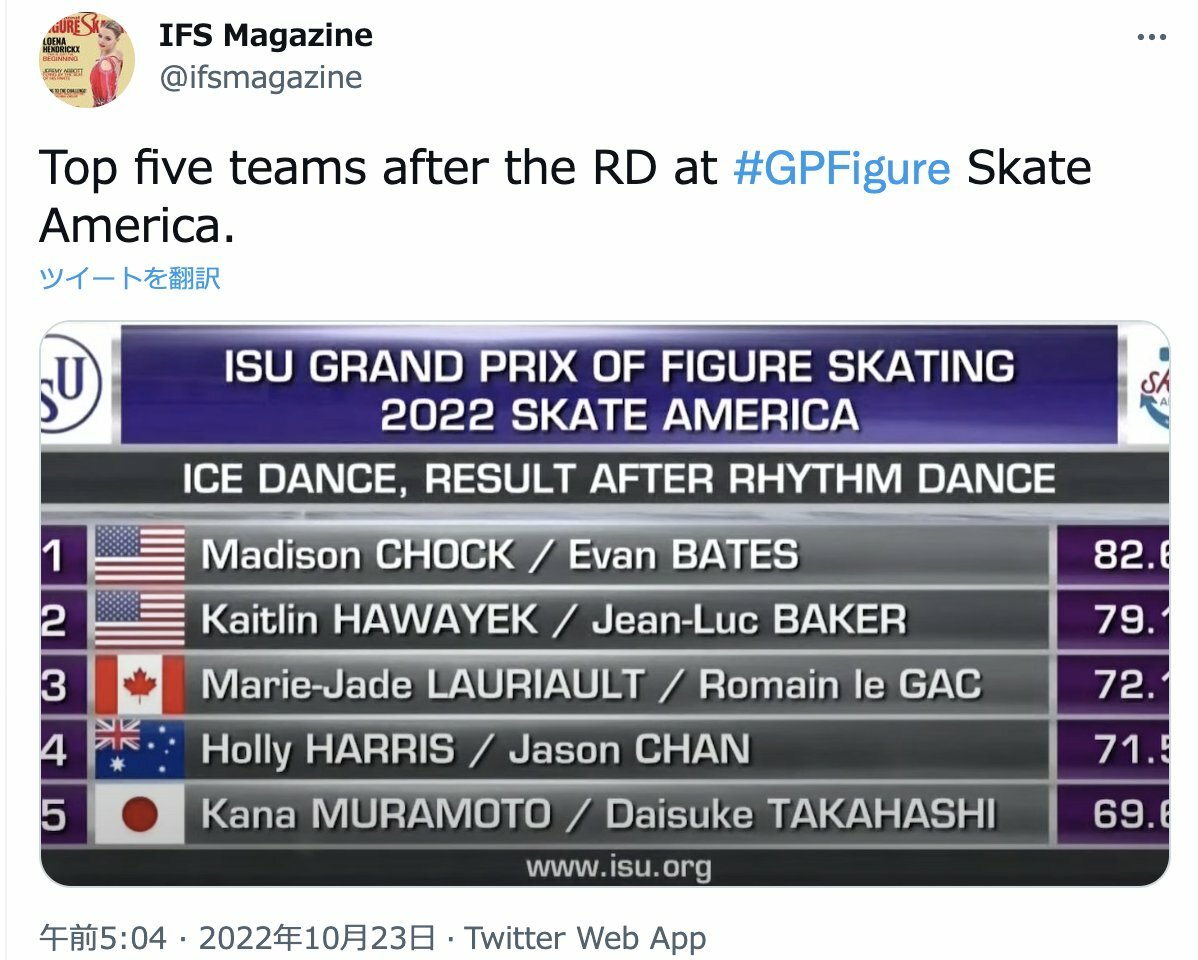The width and height of the screenshot is (1198, 960).
Task: Click the Kana MURAMOTO / Daisuke TAKAHASHI row
Action: pos(598,815)
